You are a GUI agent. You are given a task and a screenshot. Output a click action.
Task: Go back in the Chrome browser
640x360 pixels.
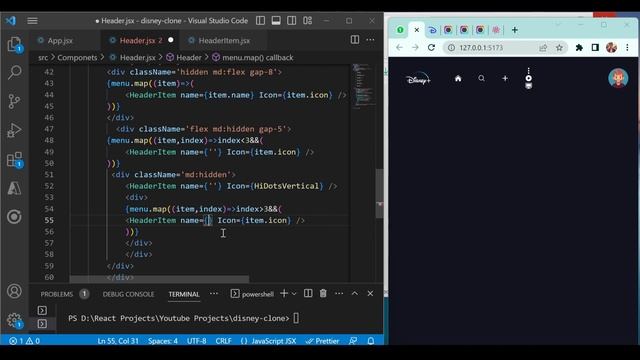click(399, 48)
